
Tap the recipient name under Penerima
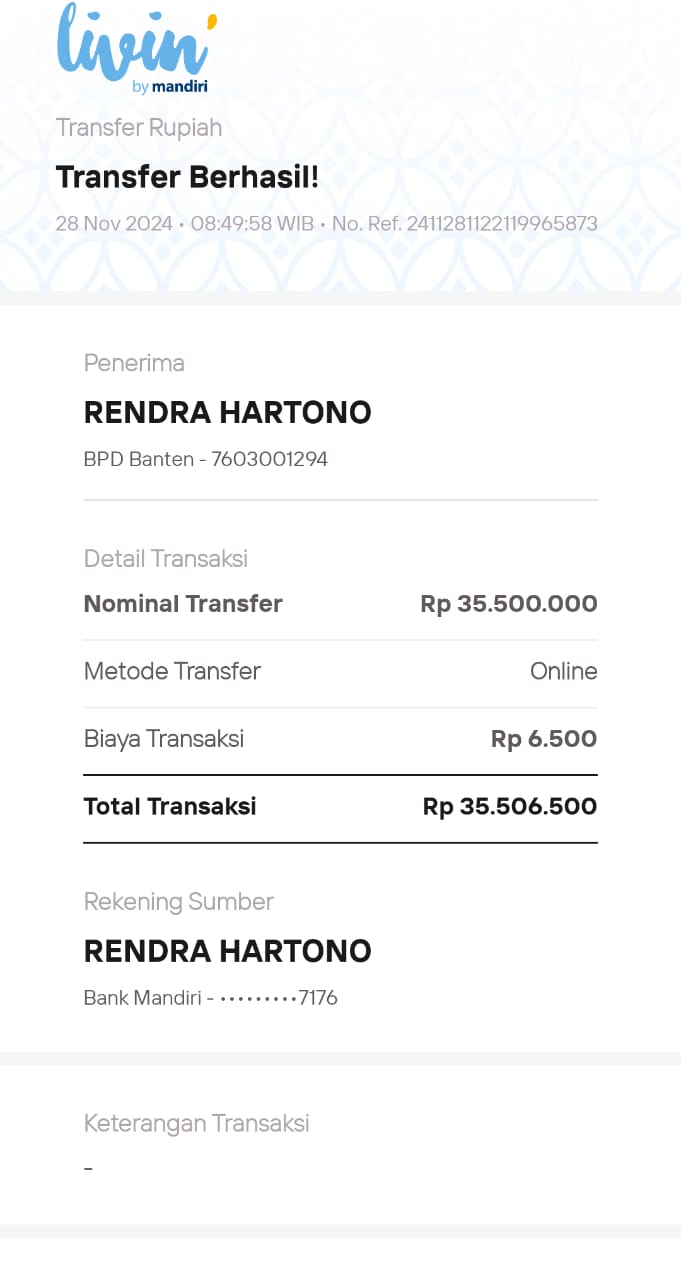(x=227, y=413)
